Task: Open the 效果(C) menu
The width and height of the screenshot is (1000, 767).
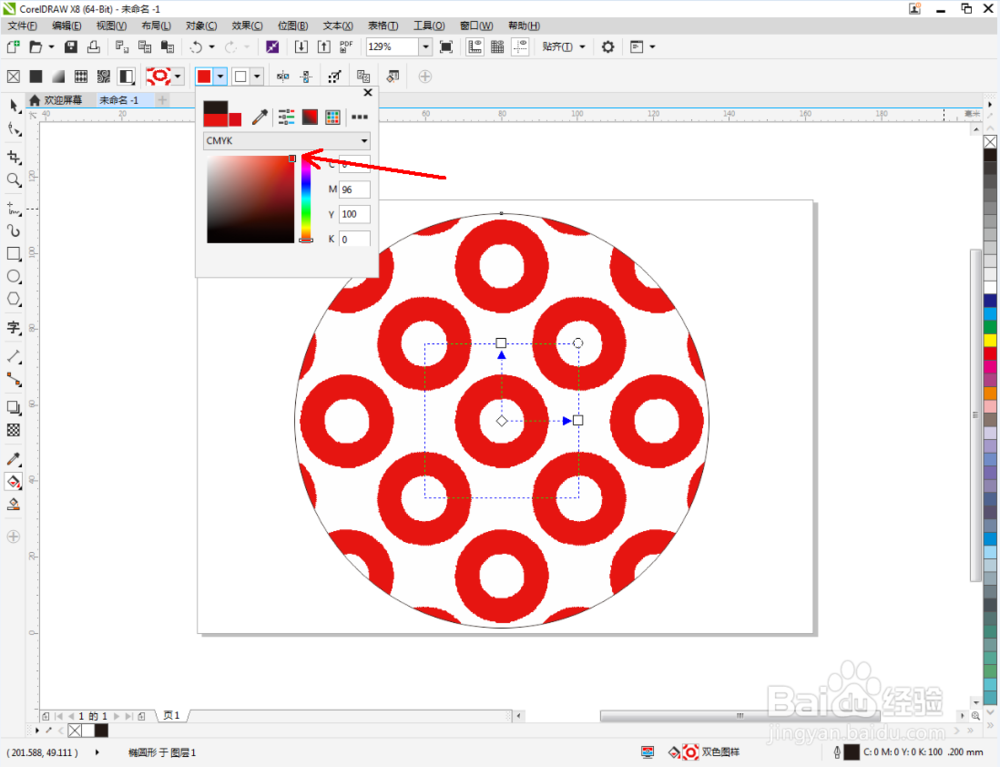Action: 247,26
